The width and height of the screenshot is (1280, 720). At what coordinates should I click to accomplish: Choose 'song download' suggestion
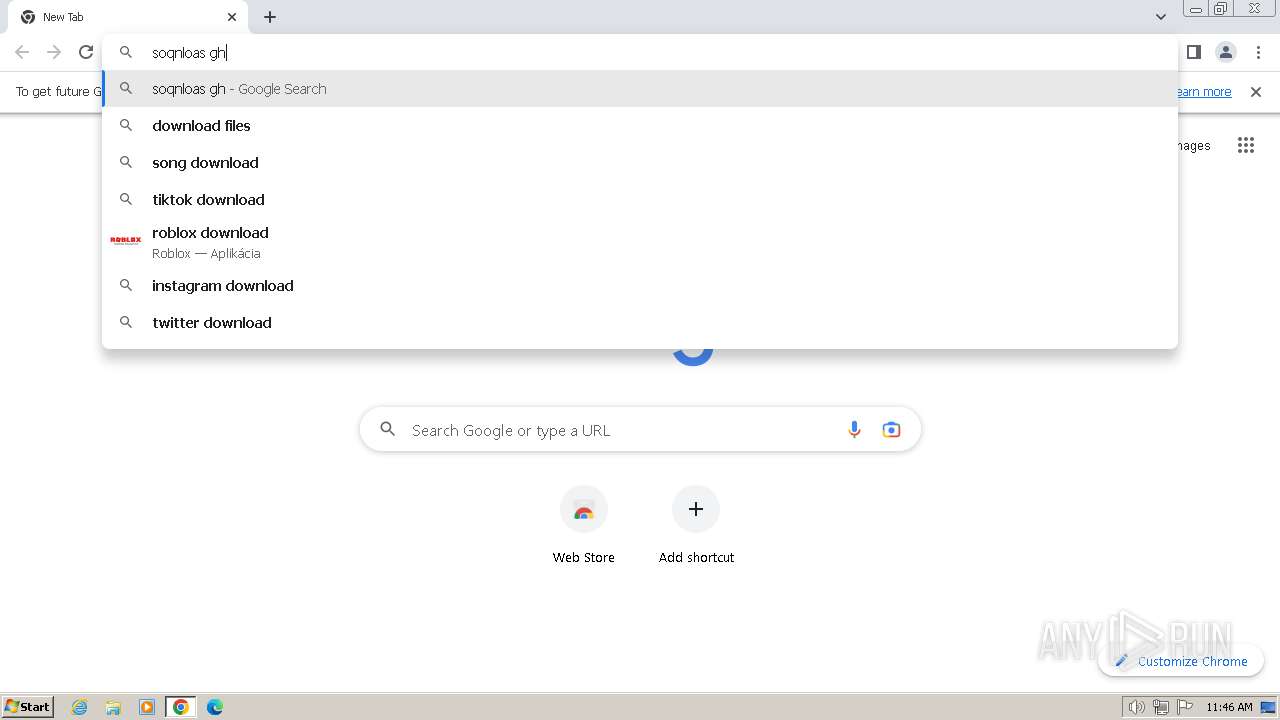click(x=640, y=163)
